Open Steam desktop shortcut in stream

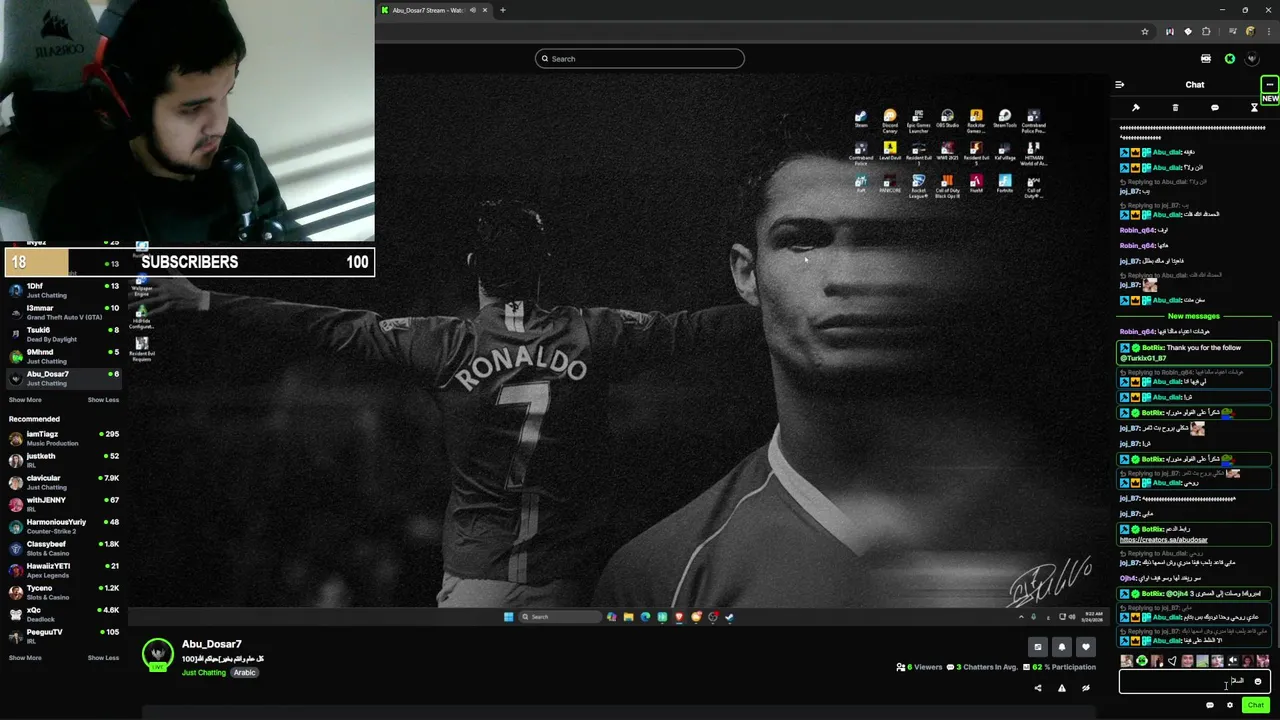coord(861,119)
